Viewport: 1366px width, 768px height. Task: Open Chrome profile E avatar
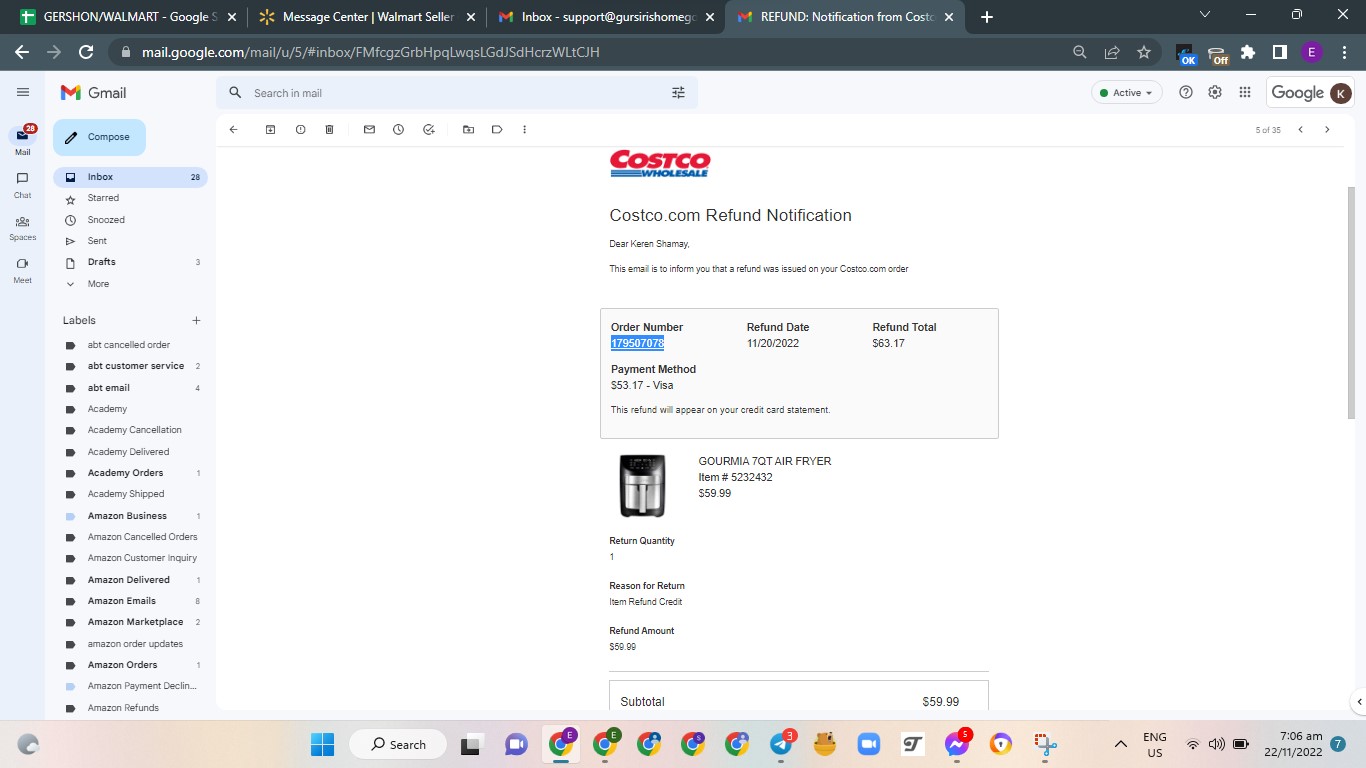coord(1311,52)
